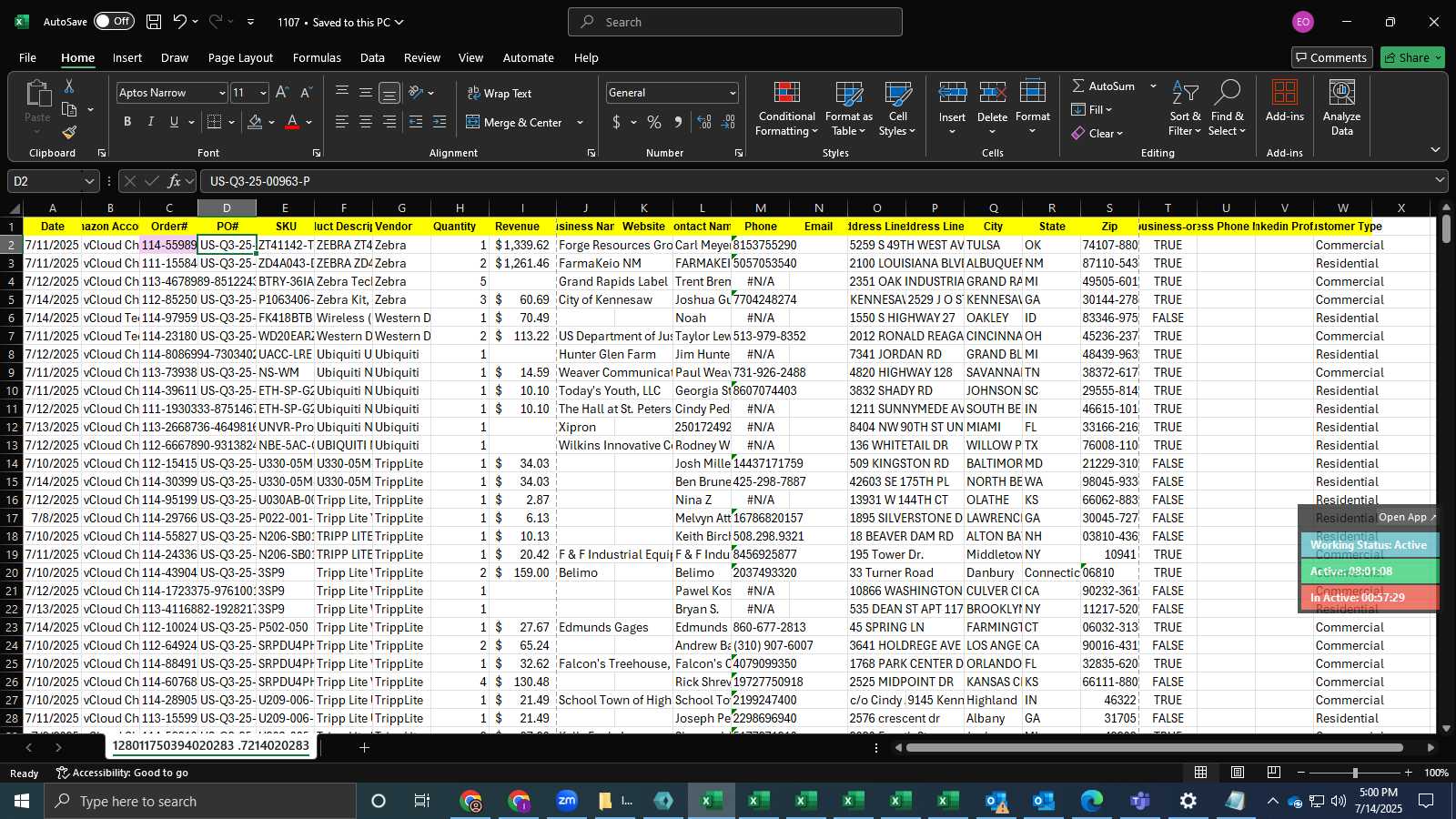Click Increase Font Size icon
This screenshot has width=1456, height=819.
[x=282, y=93]
